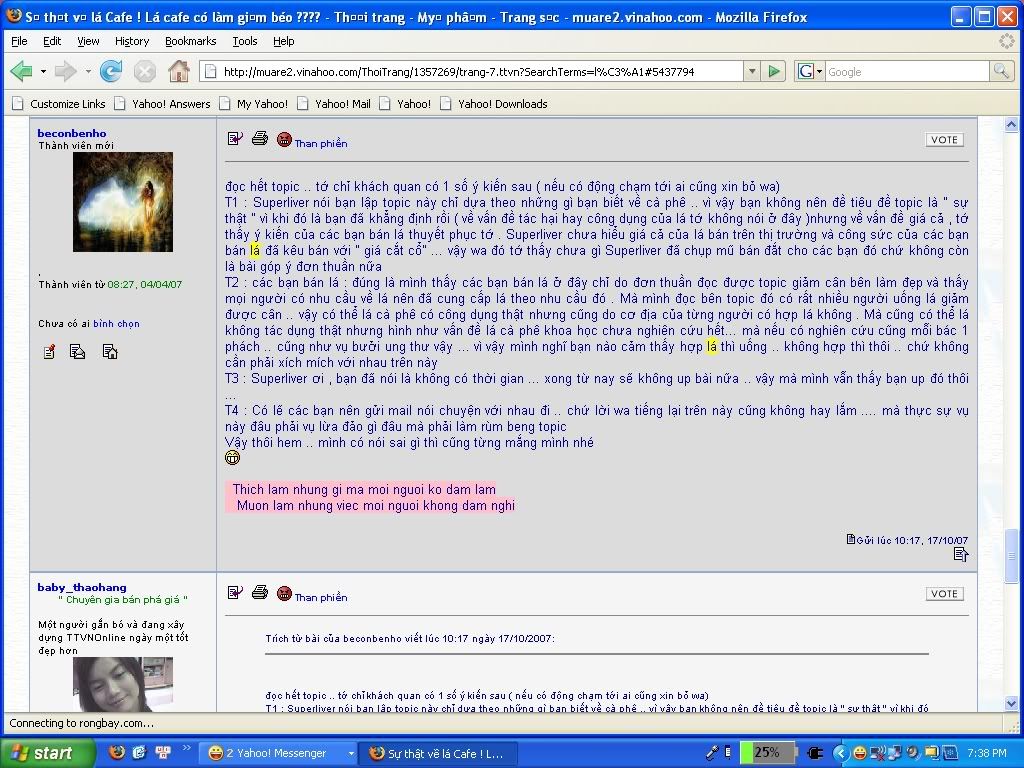Click the search magnifier in Google search box
Screen dimensions: 1024x768
click(x=1001, y=71)
